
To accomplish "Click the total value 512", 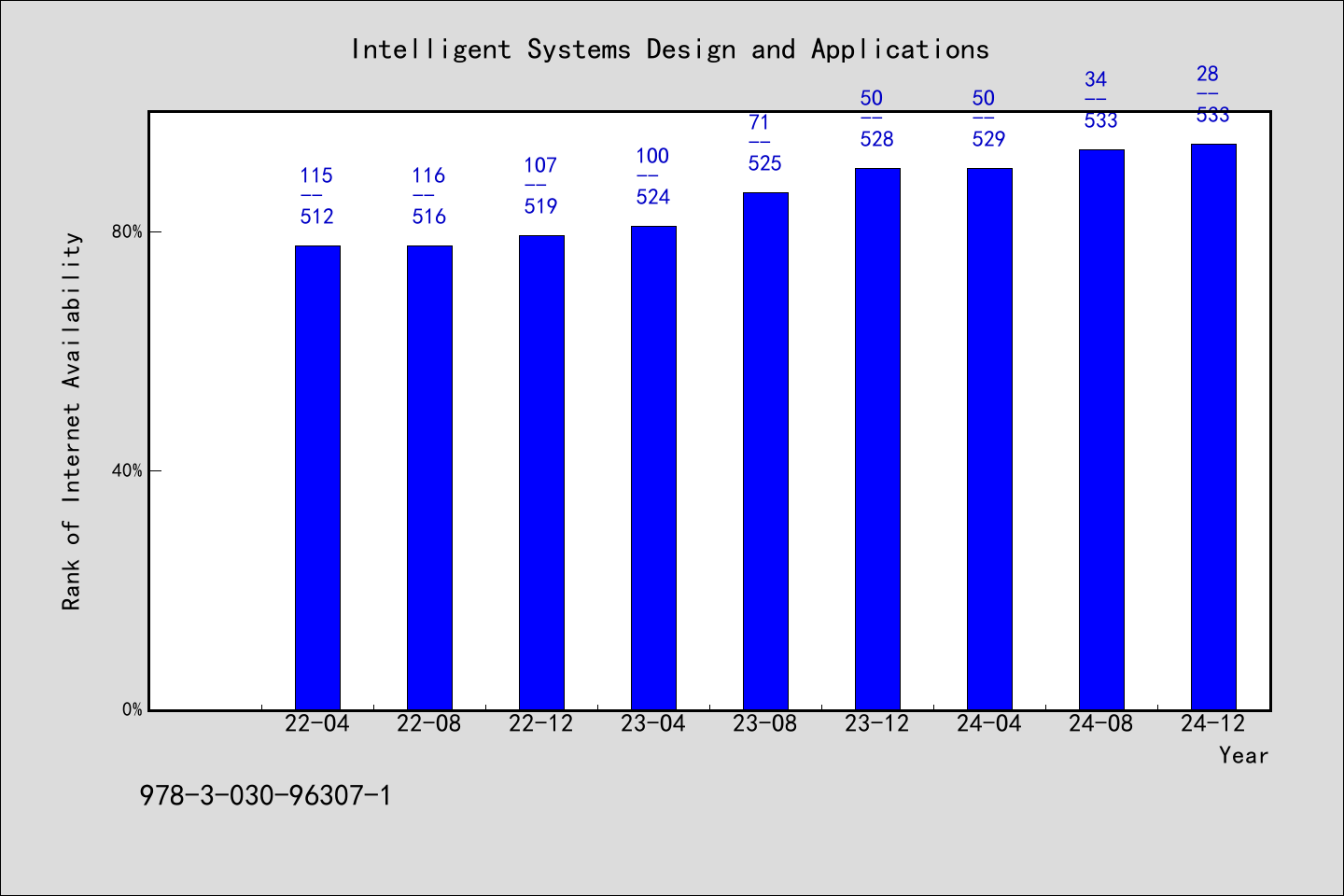I will pyautogui.click(x=316, y=217).
